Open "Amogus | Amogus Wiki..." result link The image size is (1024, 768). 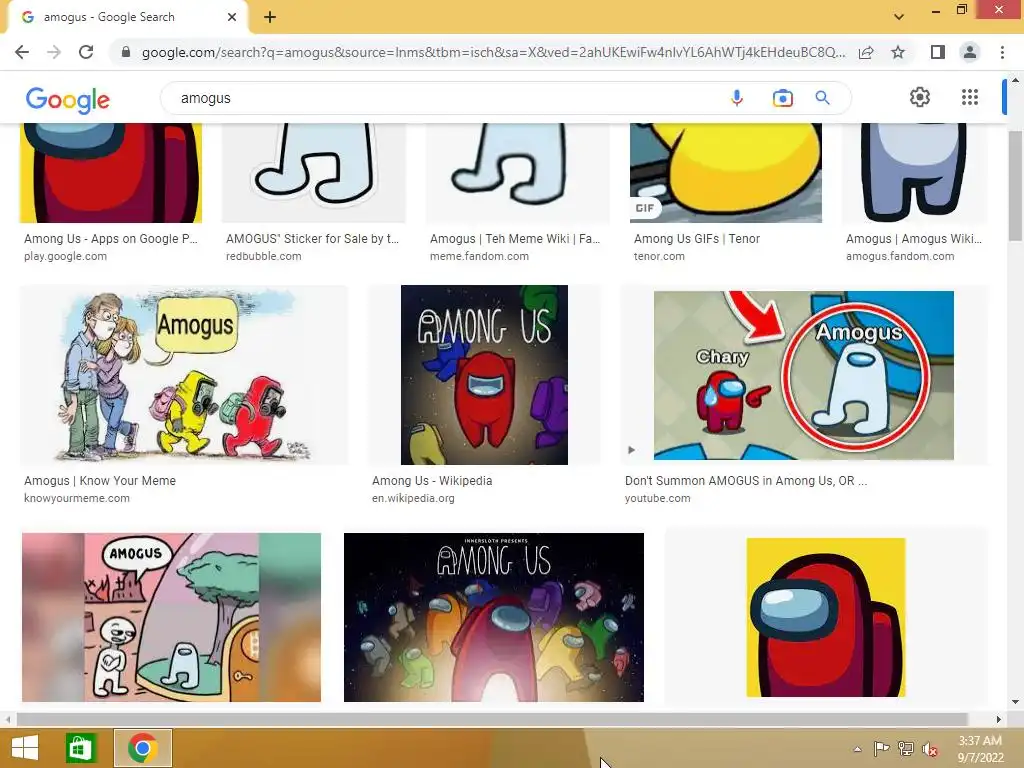pyautogui.click(x=914, y=239)
